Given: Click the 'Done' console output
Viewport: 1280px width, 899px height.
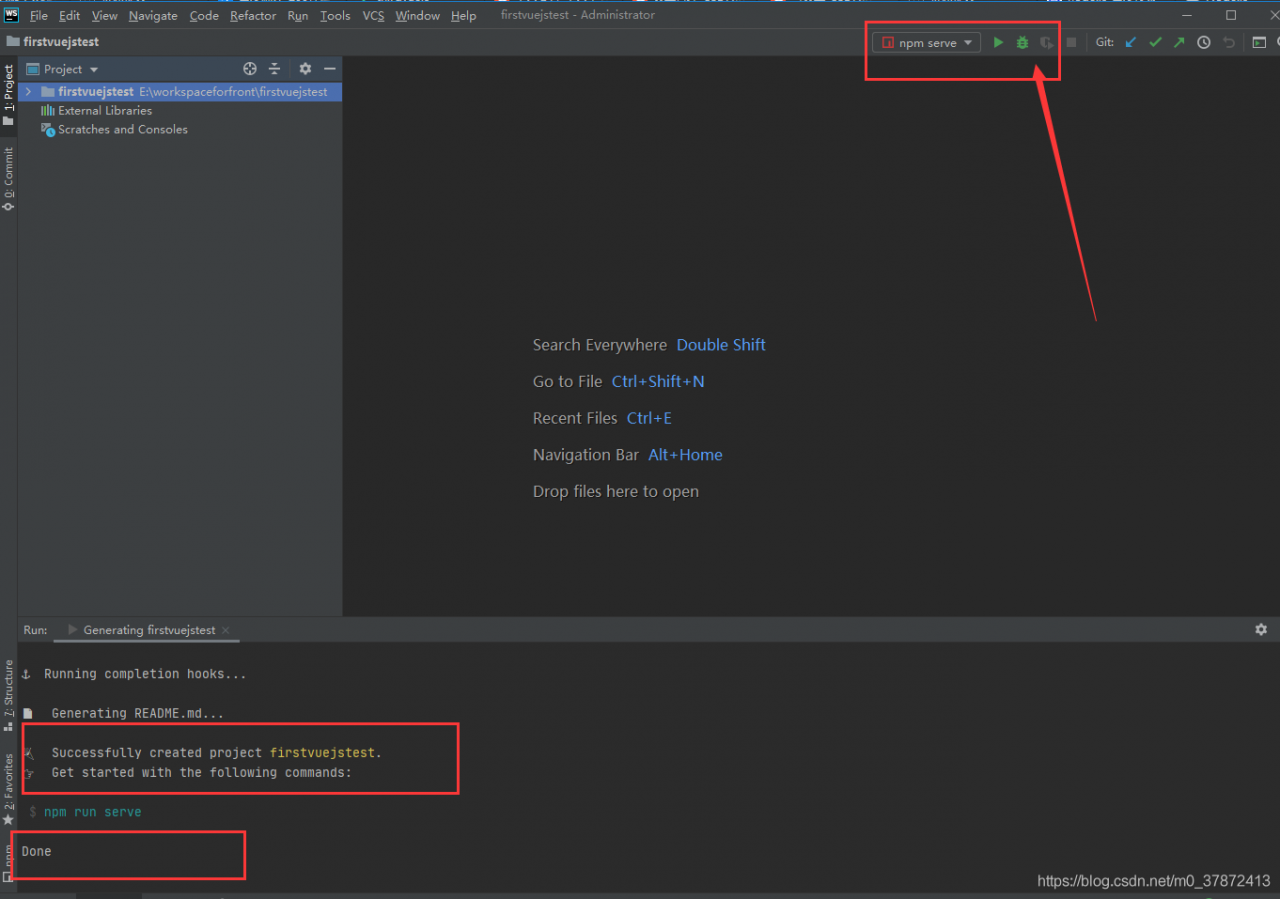Looking at the screenshot, I should click(x=36, y=852).
